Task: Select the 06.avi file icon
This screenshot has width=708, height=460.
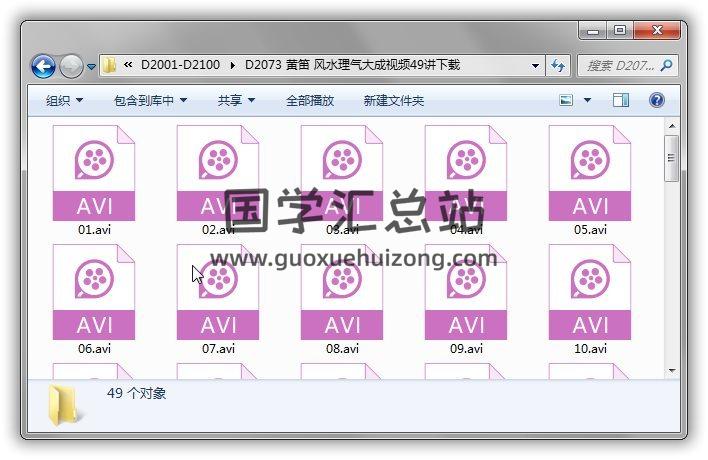Action: pyautogui.click(x=94, y=292)
